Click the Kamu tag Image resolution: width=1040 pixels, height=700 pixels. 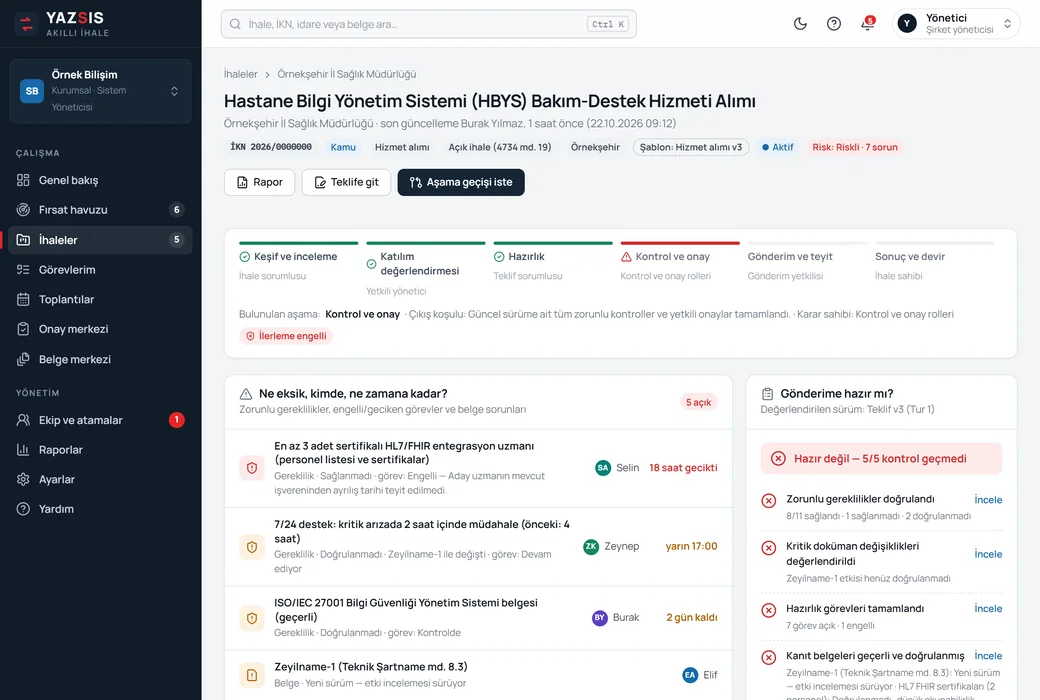click(x=343, y=147)
